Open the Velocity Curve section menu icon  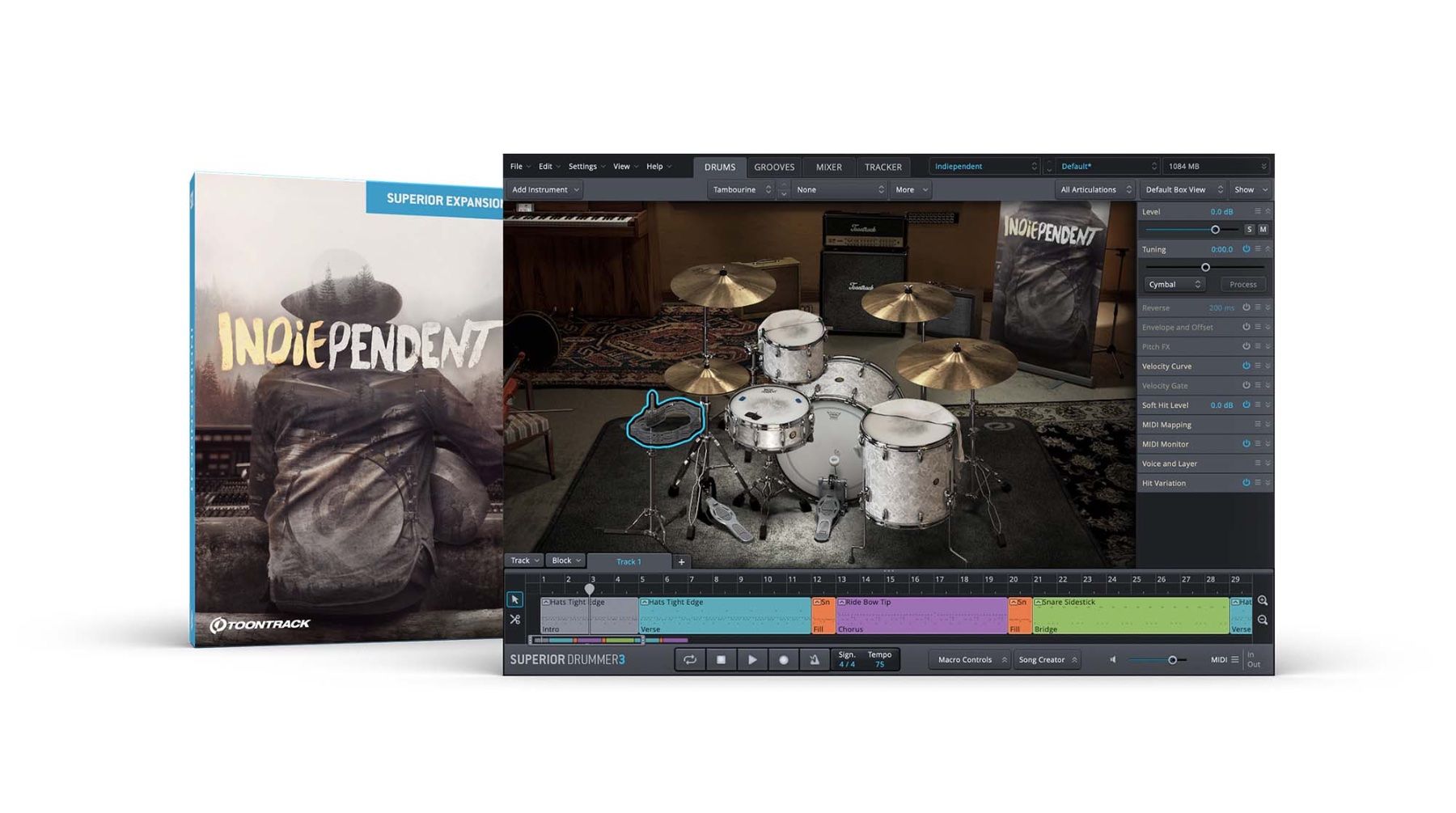point(1257,366)
